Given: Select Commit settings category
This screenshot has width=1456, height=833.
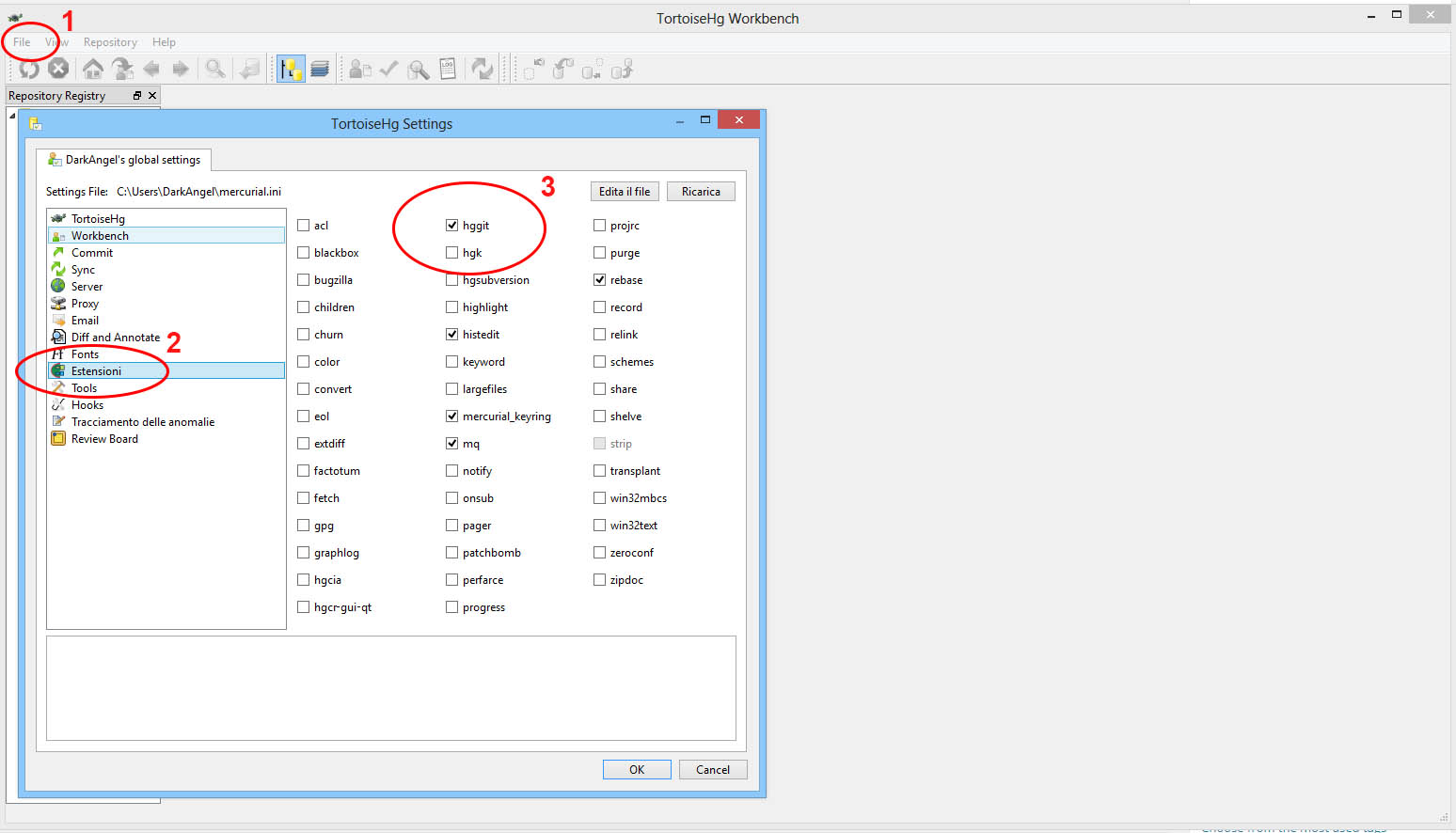Looking at the screenshot, I should pos(166,253).
